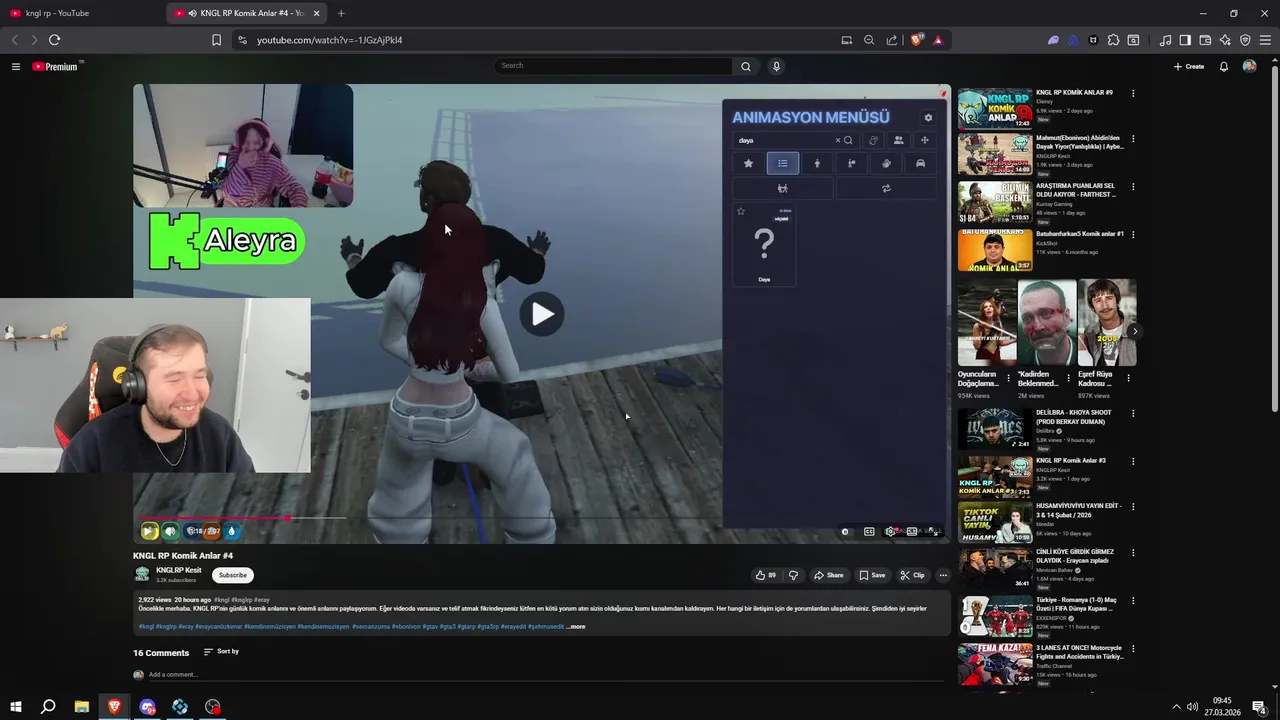
Task: Dislike the video thumbs-down button
Action: tap(794, 575)
